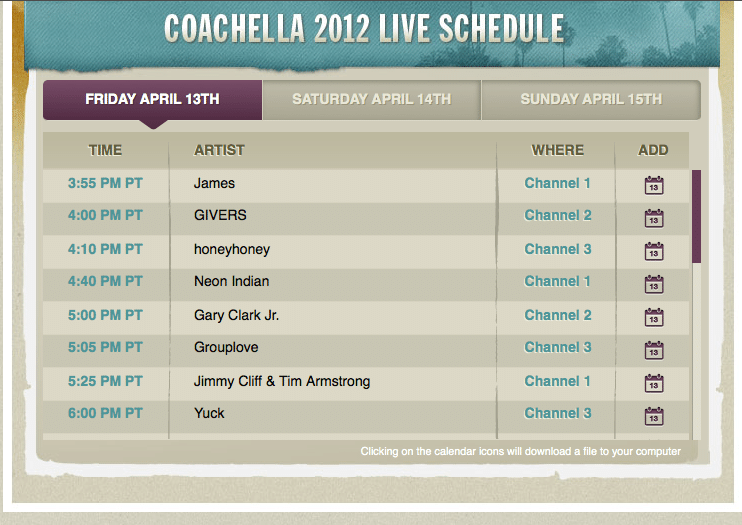Add Grouplove performance to calendar
The image size is (742, 525).
click(x=654, y=350)
